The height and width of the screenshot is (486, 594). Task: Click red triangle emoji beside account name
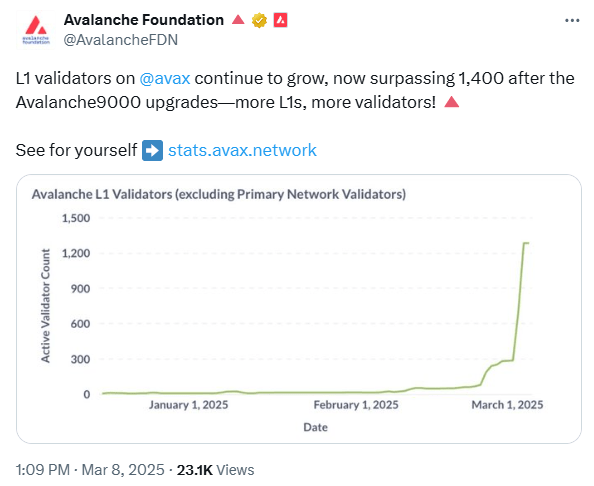tap(238, 19)
